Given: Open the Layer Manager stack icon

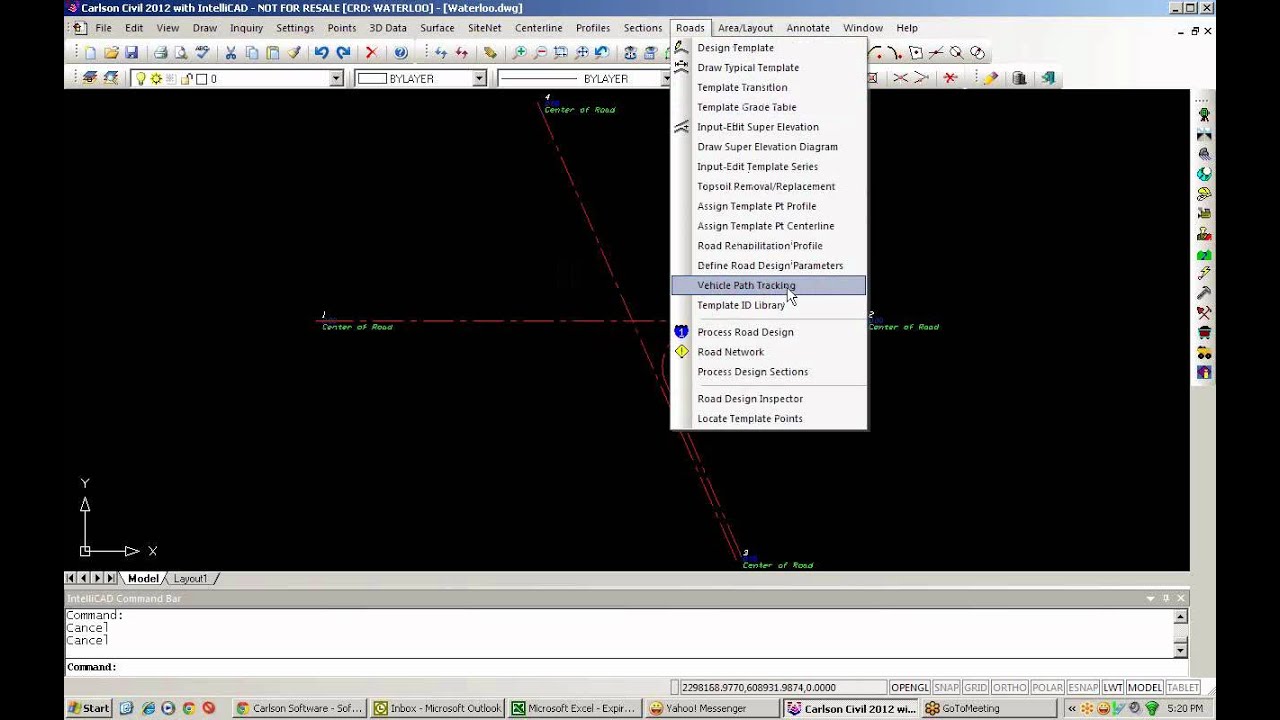Looking at the screenshot, I should [90, 78].
